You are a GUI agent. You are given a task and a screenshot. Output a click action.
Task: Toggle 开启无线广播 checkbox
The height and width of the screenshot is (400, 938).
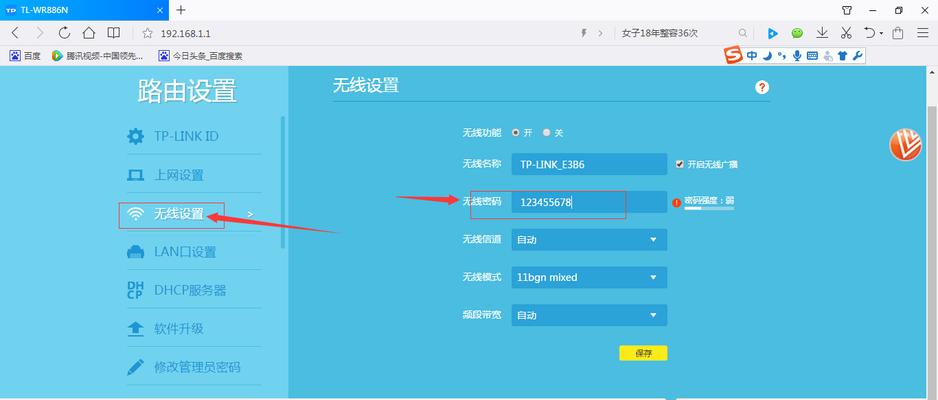[679, 164]
